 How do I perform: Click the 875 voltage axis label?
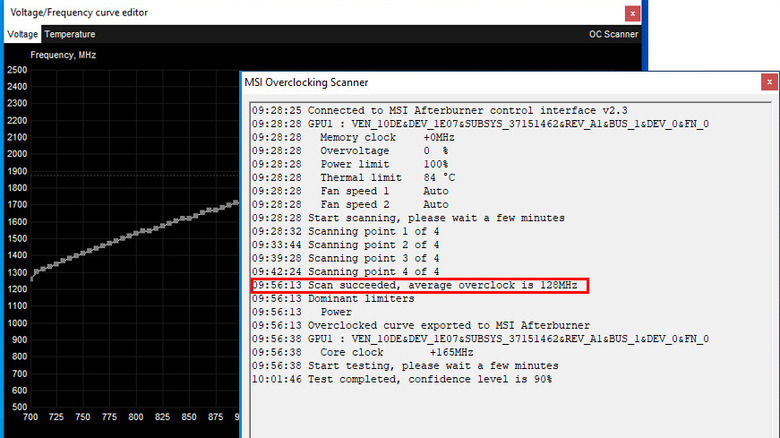tap(215, 417)
